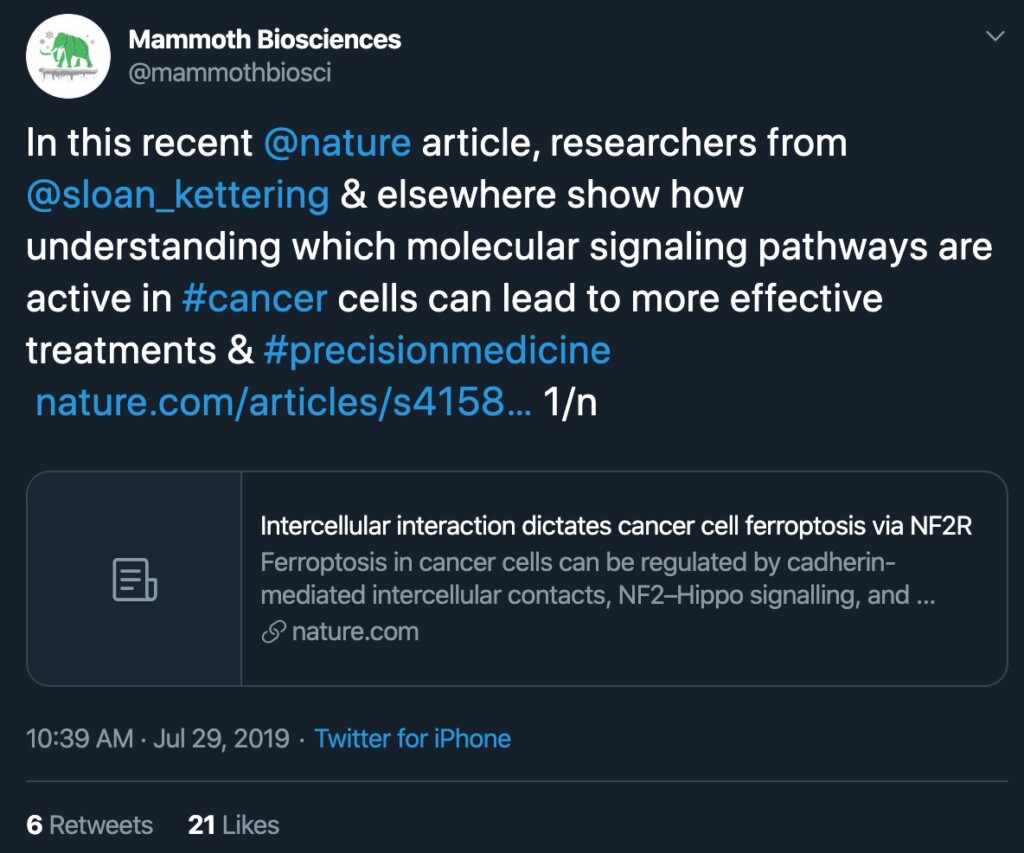The height and width of the screenshot is (853, 1024).
Task: Click the Jul 29, 2019 date
Action: click(x=221, y=739)
